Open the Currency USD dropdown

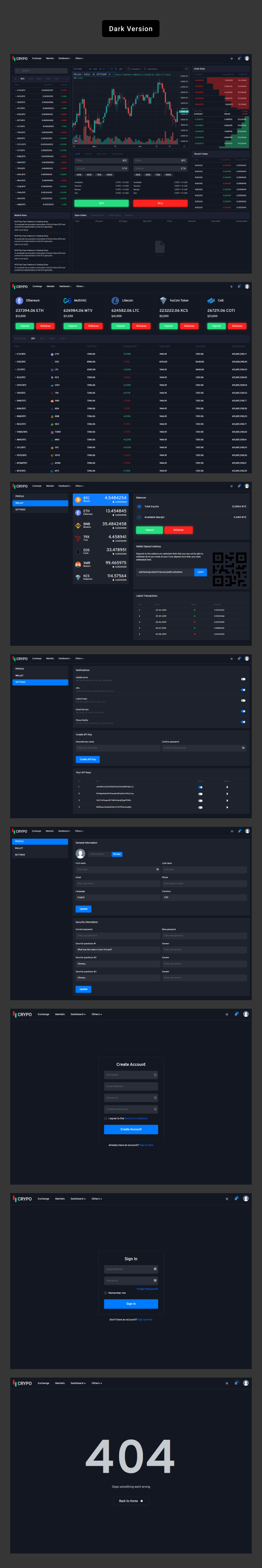pos(204,897)
